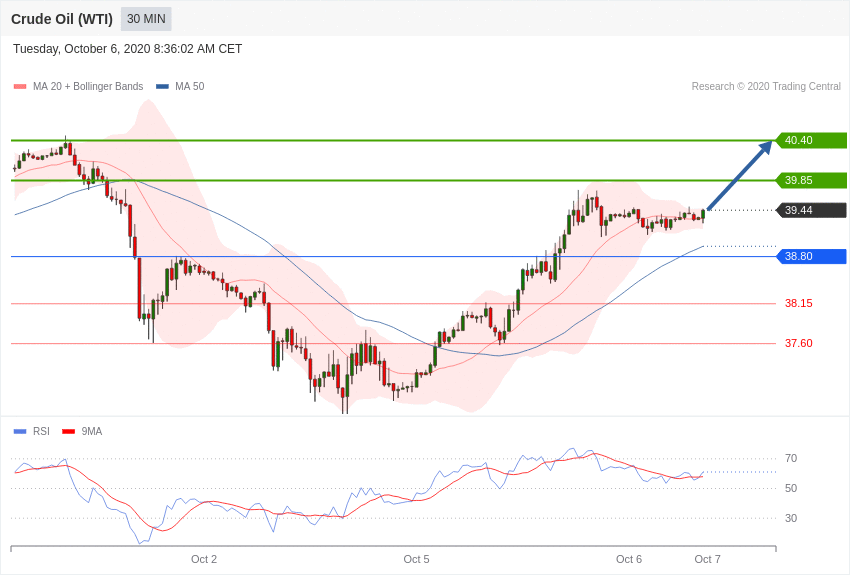Click the green 40.40 resistance price tag
This screenshot has height=576, width=850.
click(x=811, y=140)
